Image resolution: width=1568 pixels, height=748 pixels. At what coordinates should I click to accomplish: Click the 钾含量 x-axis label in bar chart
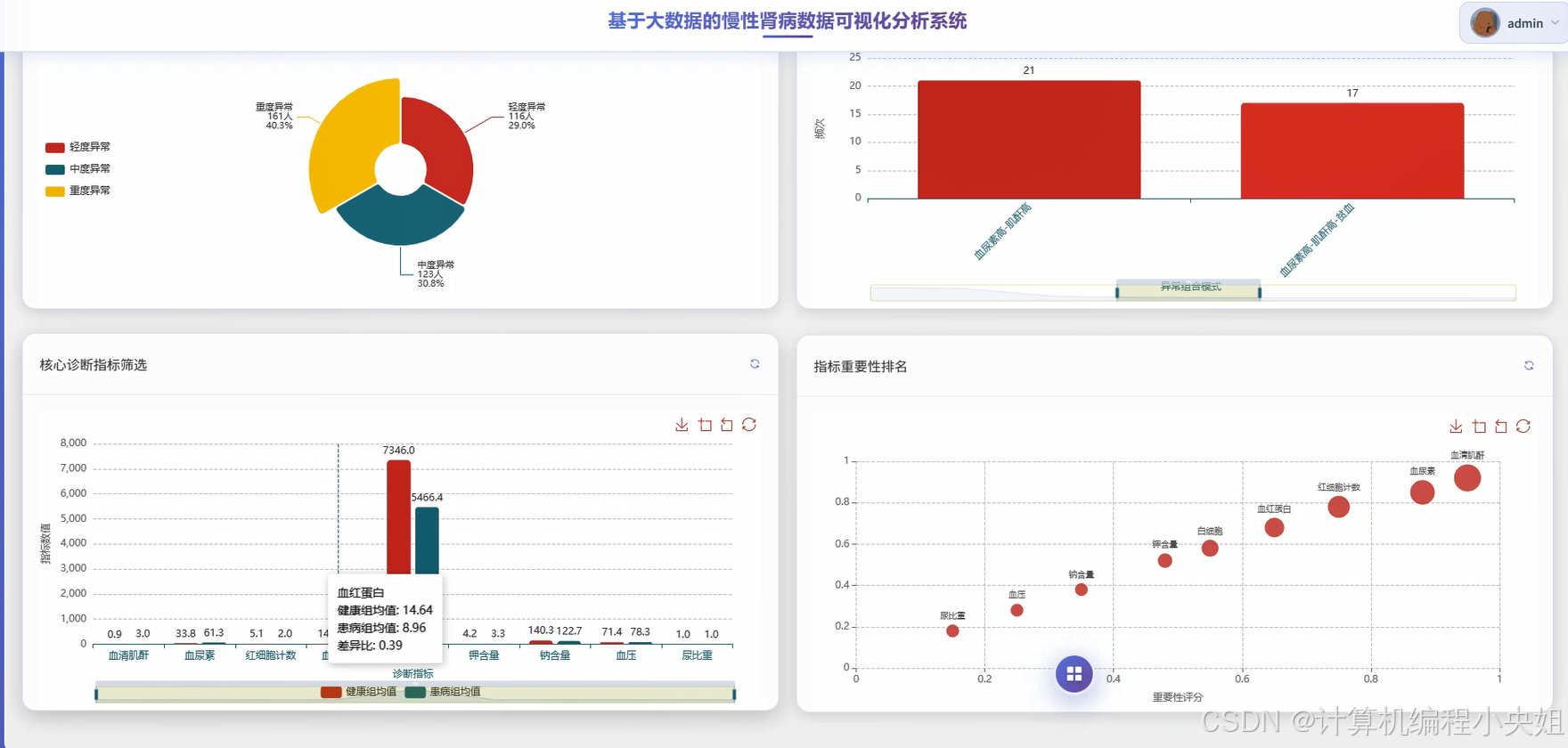pos(484,655)
